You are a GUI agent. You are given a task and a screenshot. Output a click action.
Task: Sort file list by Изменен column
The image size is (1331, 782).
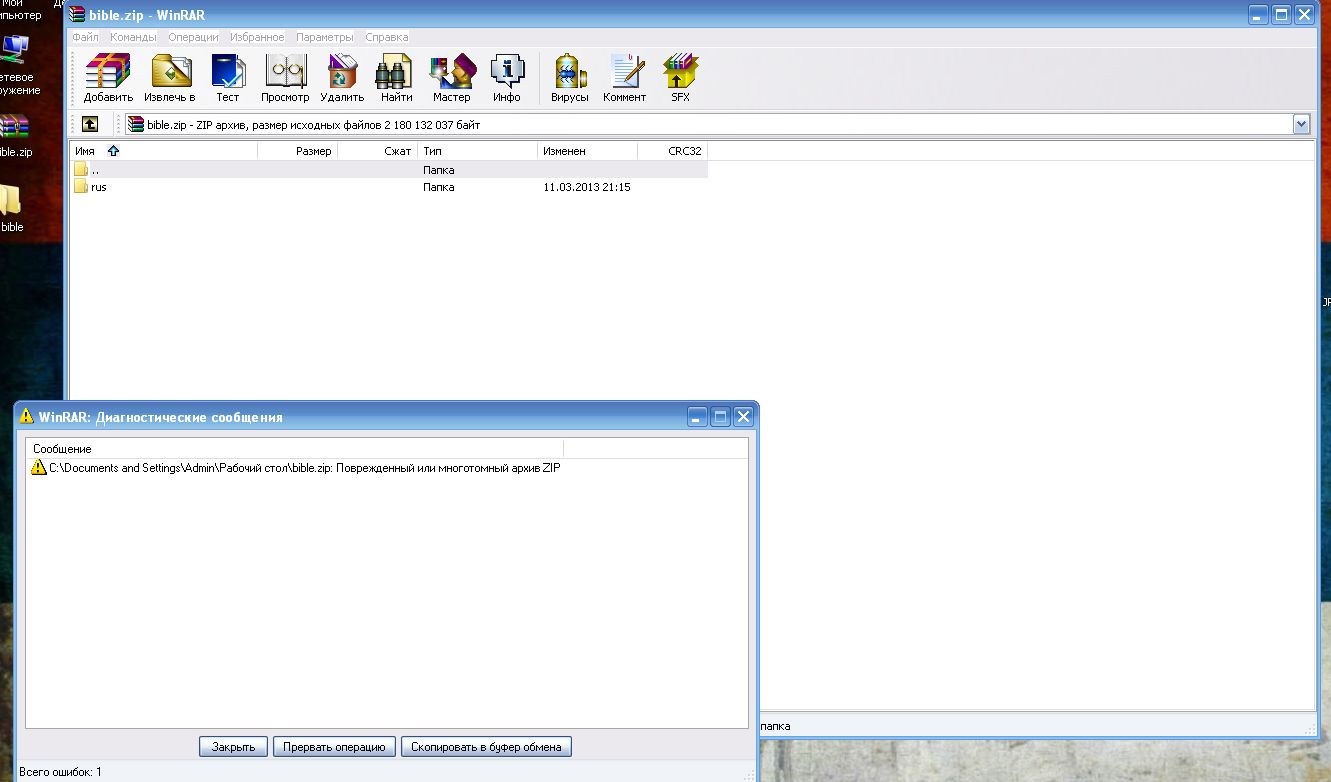point(588,151)
